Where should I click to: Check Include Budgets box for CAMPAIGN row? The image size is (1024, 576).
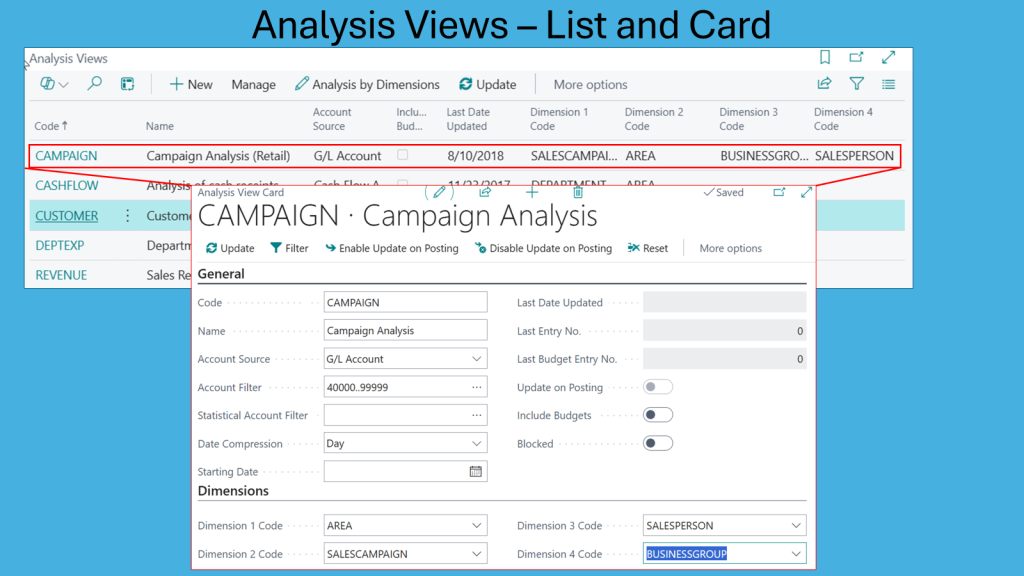[402, 155]
